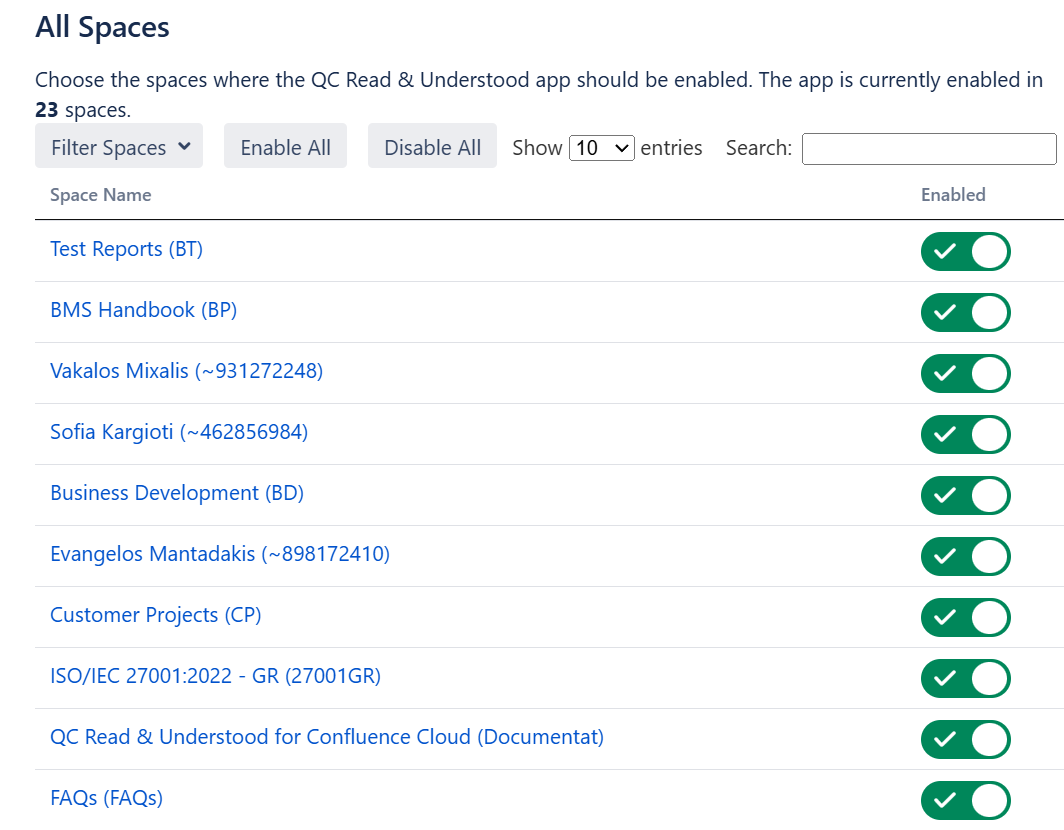The height and width of the screenshot is (830, 1064).
Task: Turn off Vakalos Mixalis space toggle
Action: pos(965,373)
